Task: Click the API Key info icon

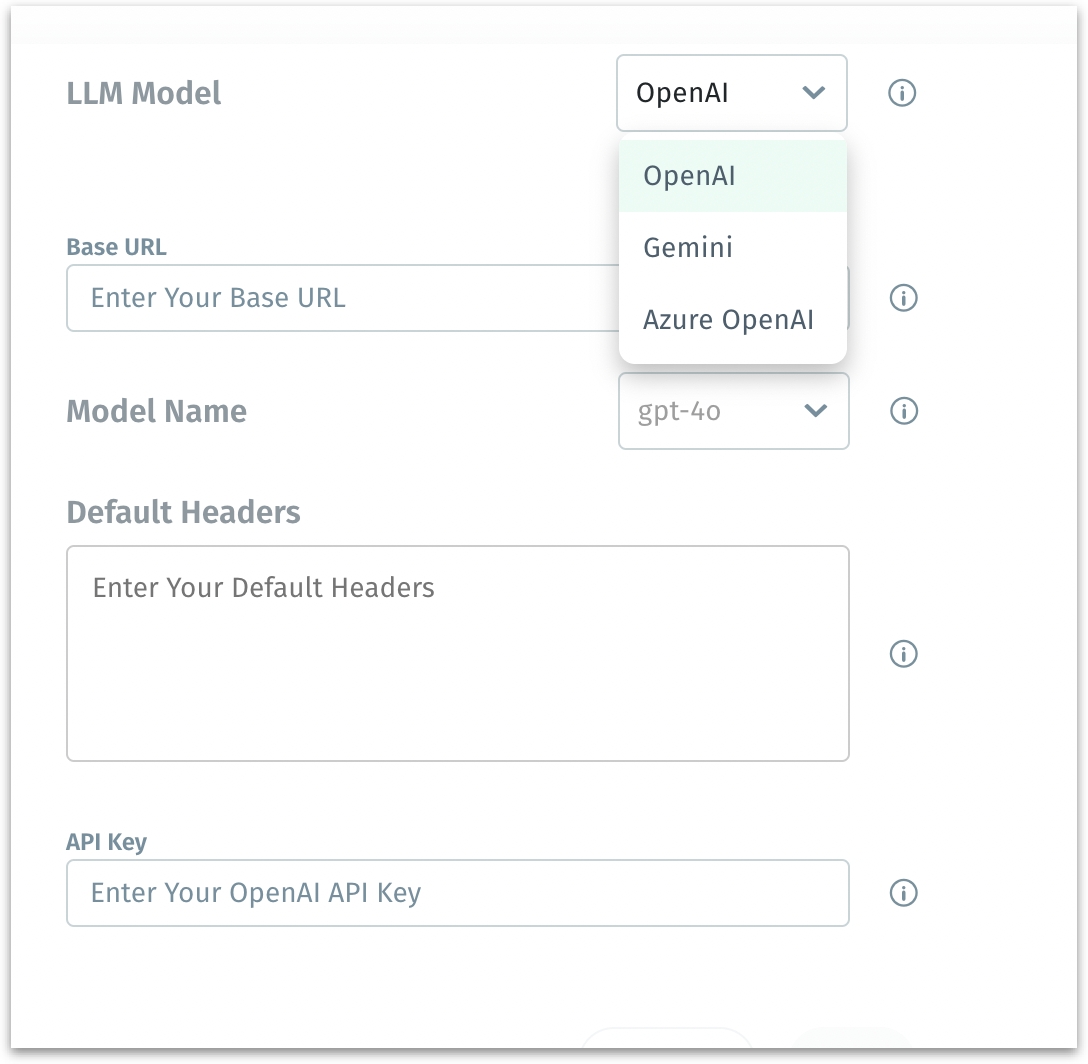Action: click(x=903, y=893)
